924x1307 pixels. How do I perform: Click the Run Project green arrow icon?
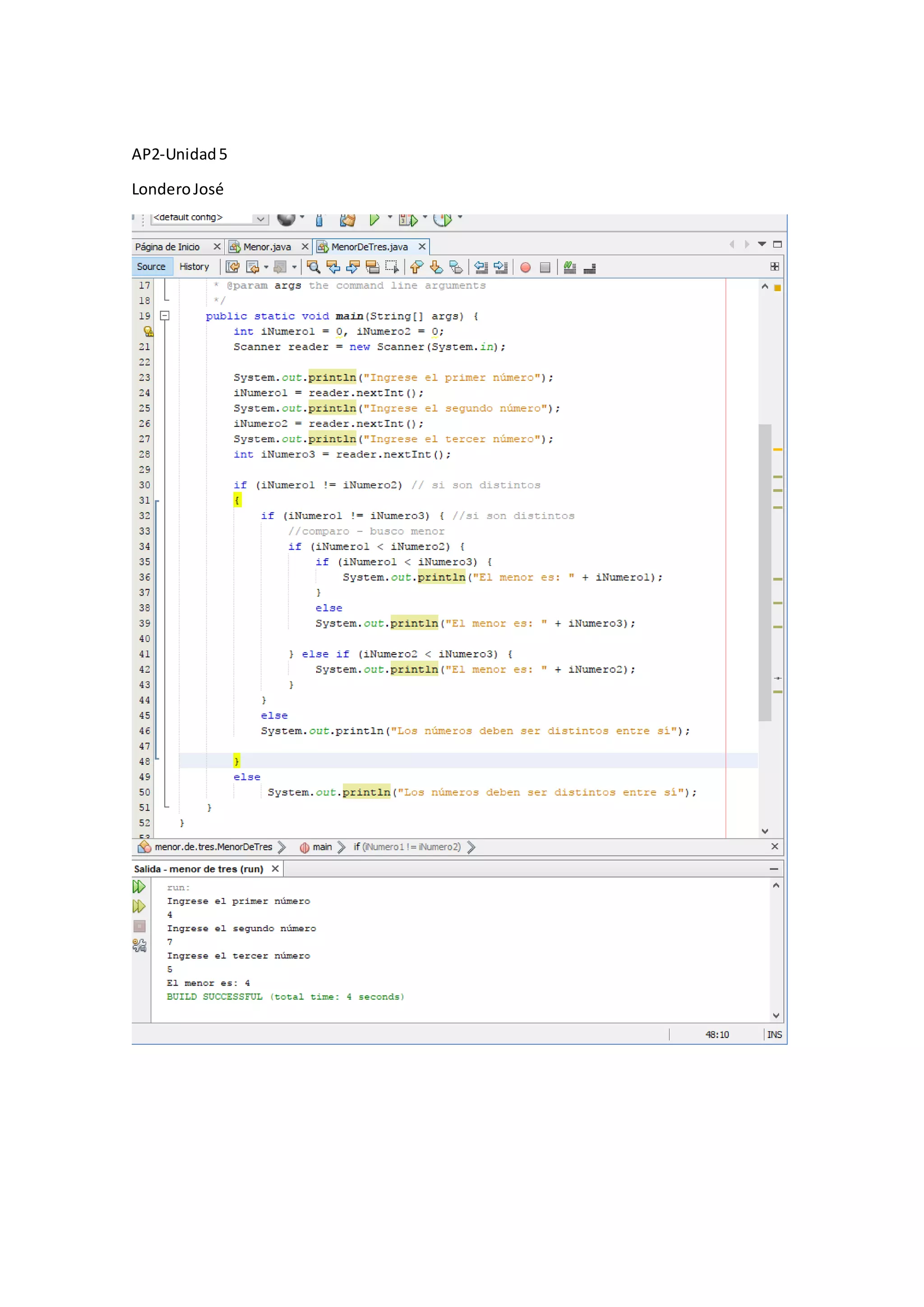tap(374, 219)
